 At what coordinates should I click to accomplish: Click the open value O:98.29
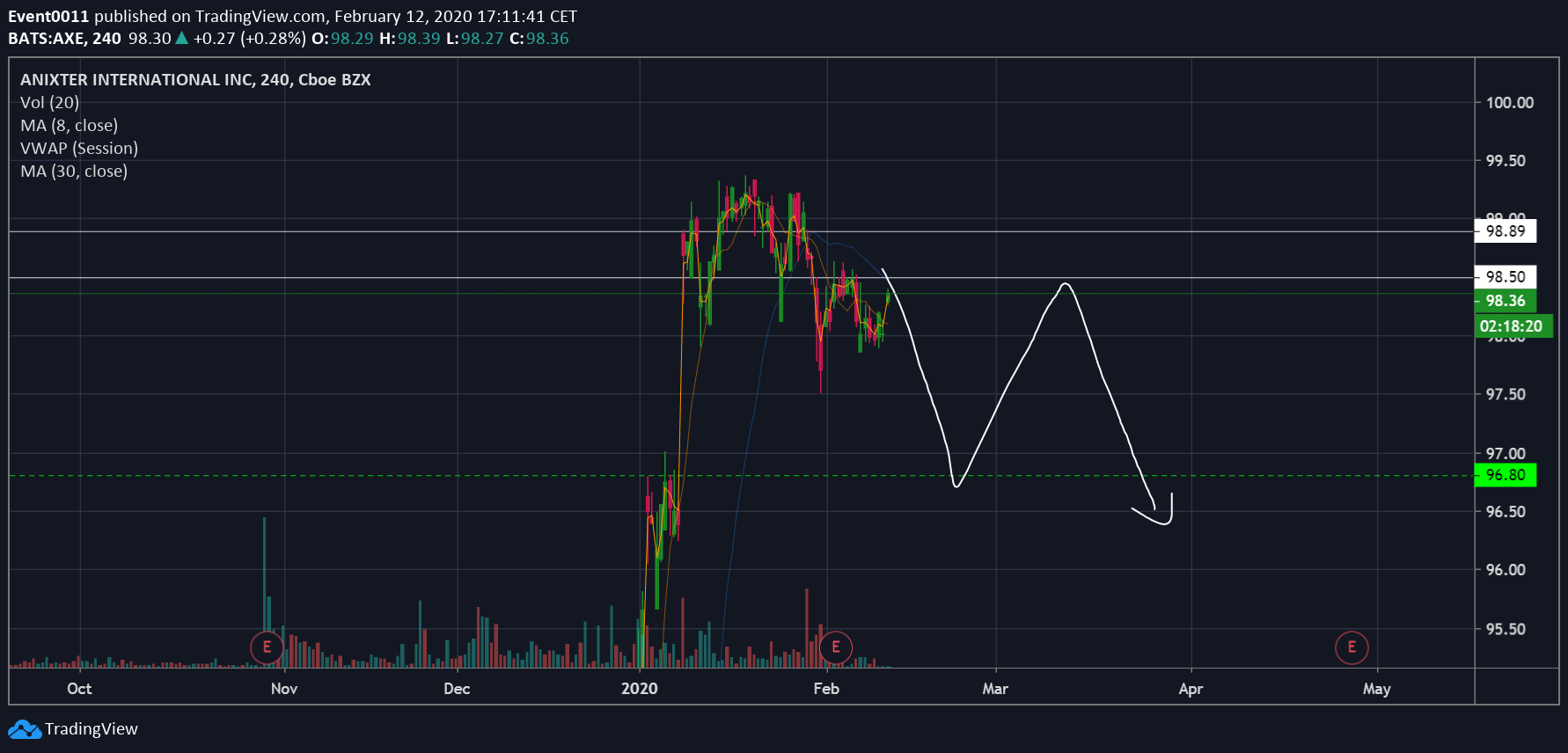point(342,39)
